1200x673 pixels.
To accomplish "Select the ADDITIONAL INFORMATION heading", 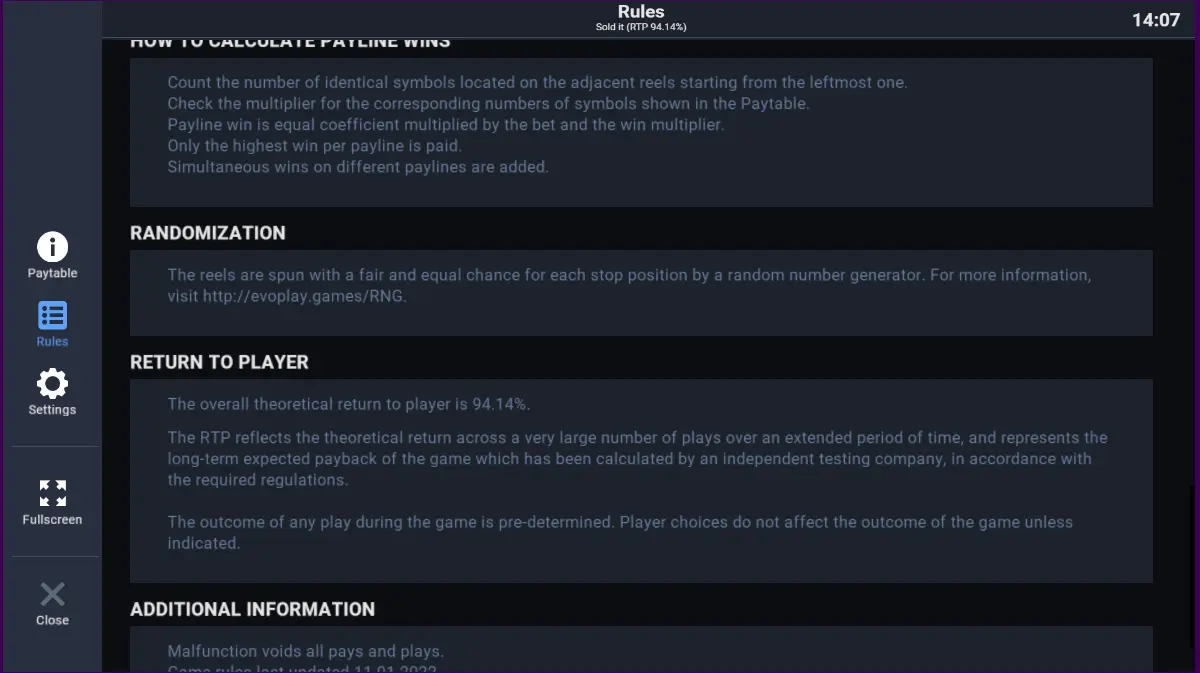I will [x=252, y=609].
